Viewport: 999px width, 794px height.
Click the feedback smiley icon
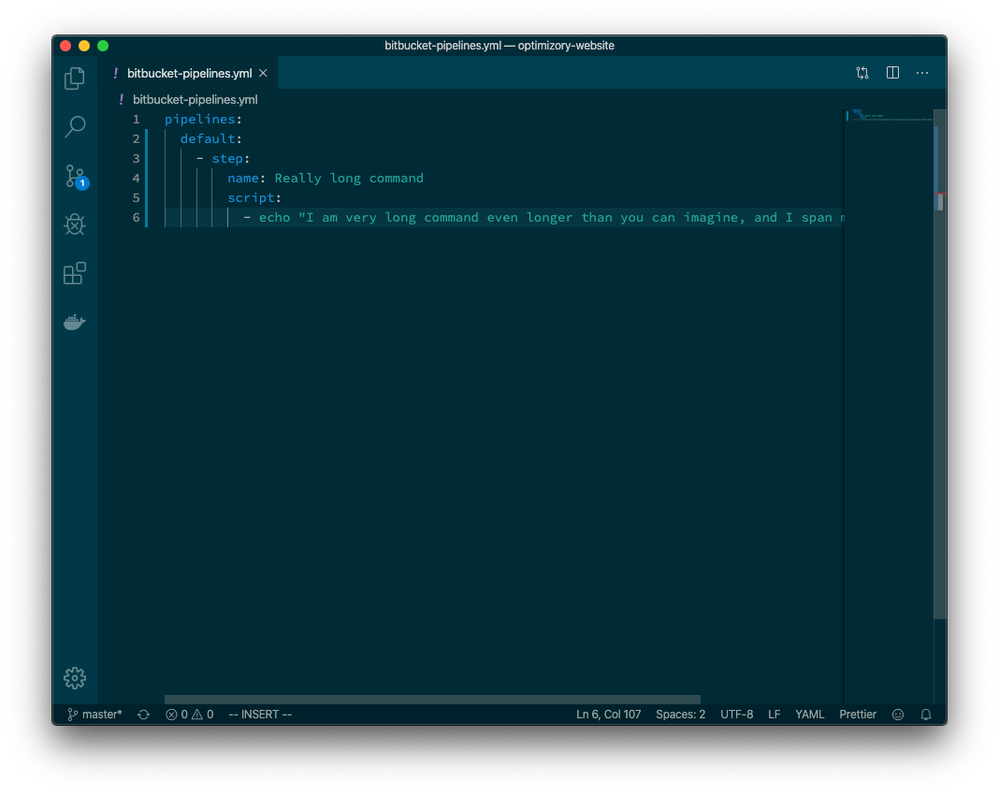point(897,714)
